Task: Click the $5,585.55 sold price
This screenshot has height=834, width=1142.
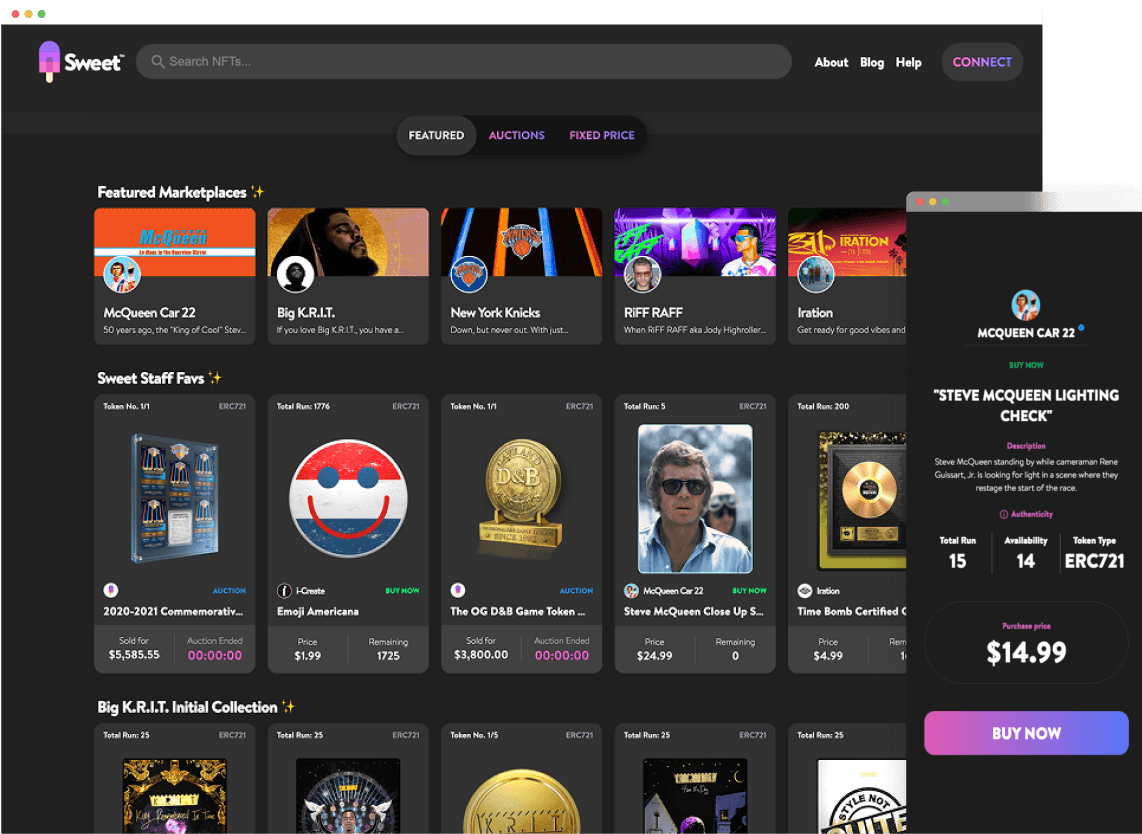Action: (134, 655)
